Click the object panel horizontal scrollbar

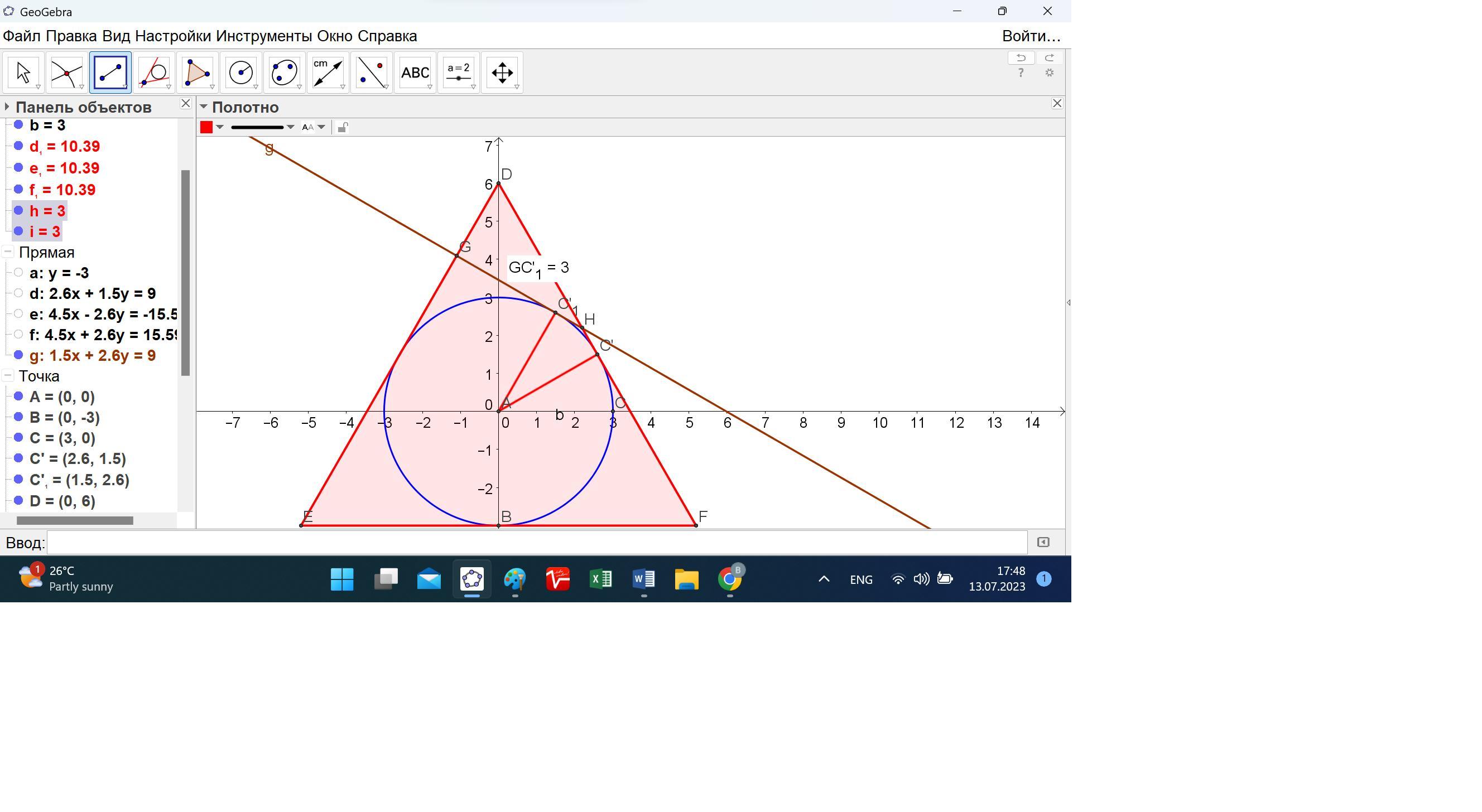pos(75,520)
